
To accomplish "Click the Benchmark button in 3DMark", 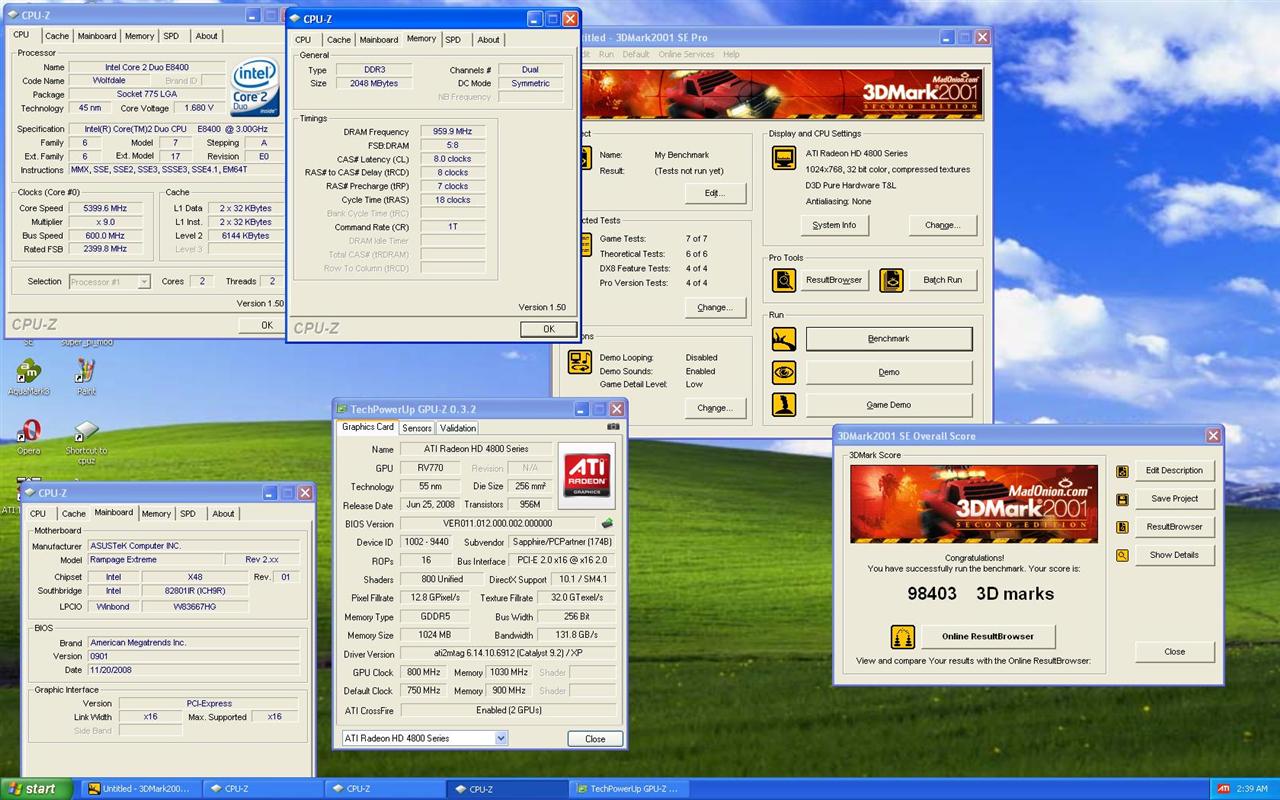I will point(889,339).
